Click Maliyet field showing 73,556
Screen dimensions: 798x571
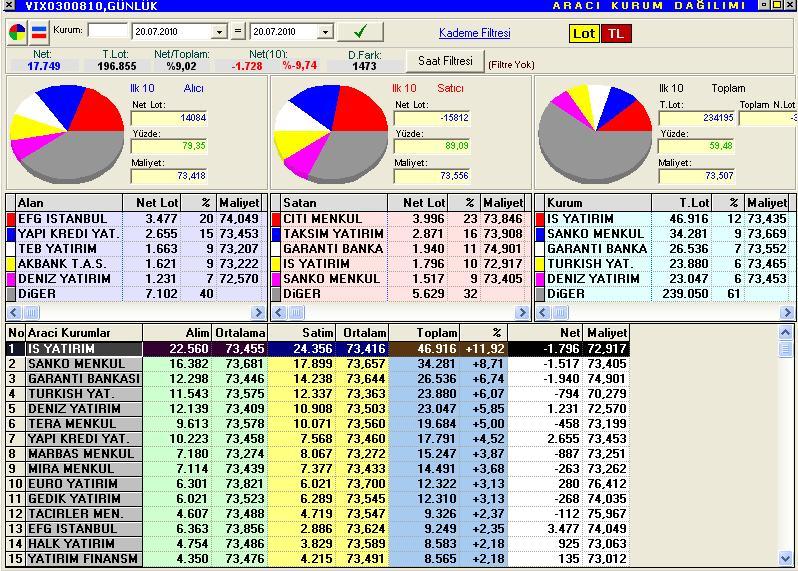pyautogui.click(x=432, y=176)
